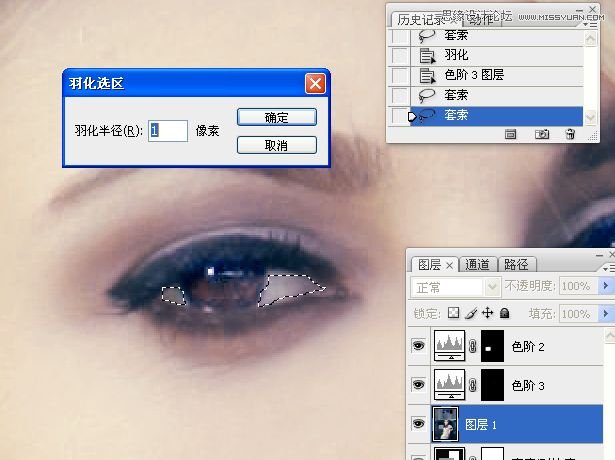Click the delete state trash icon in History panel
Image resolution: width=615 pixels, height=460 pixels.
coord(570,134)
